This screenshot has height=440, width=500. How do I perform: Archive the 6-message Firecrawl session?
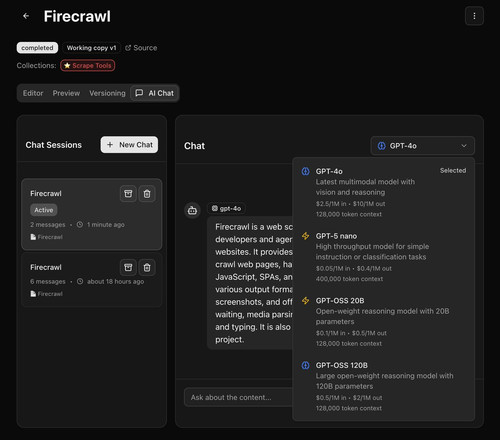(128, 267)
